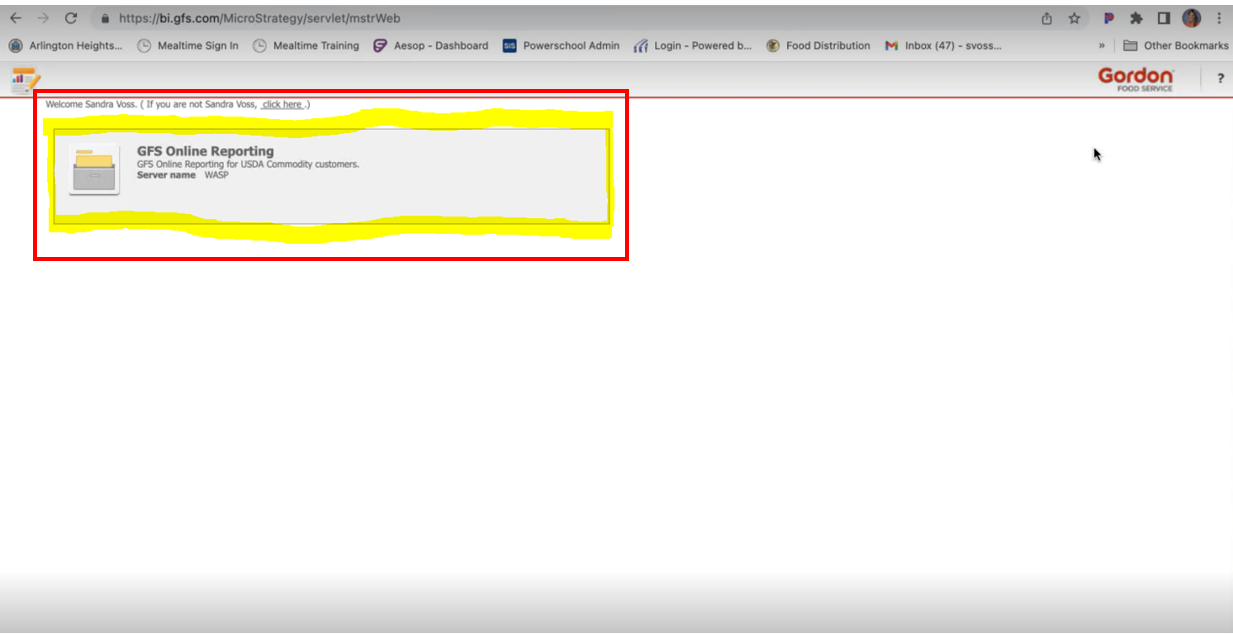Click the "Welcome Sandra Voss." text

(x=91, y=104)
